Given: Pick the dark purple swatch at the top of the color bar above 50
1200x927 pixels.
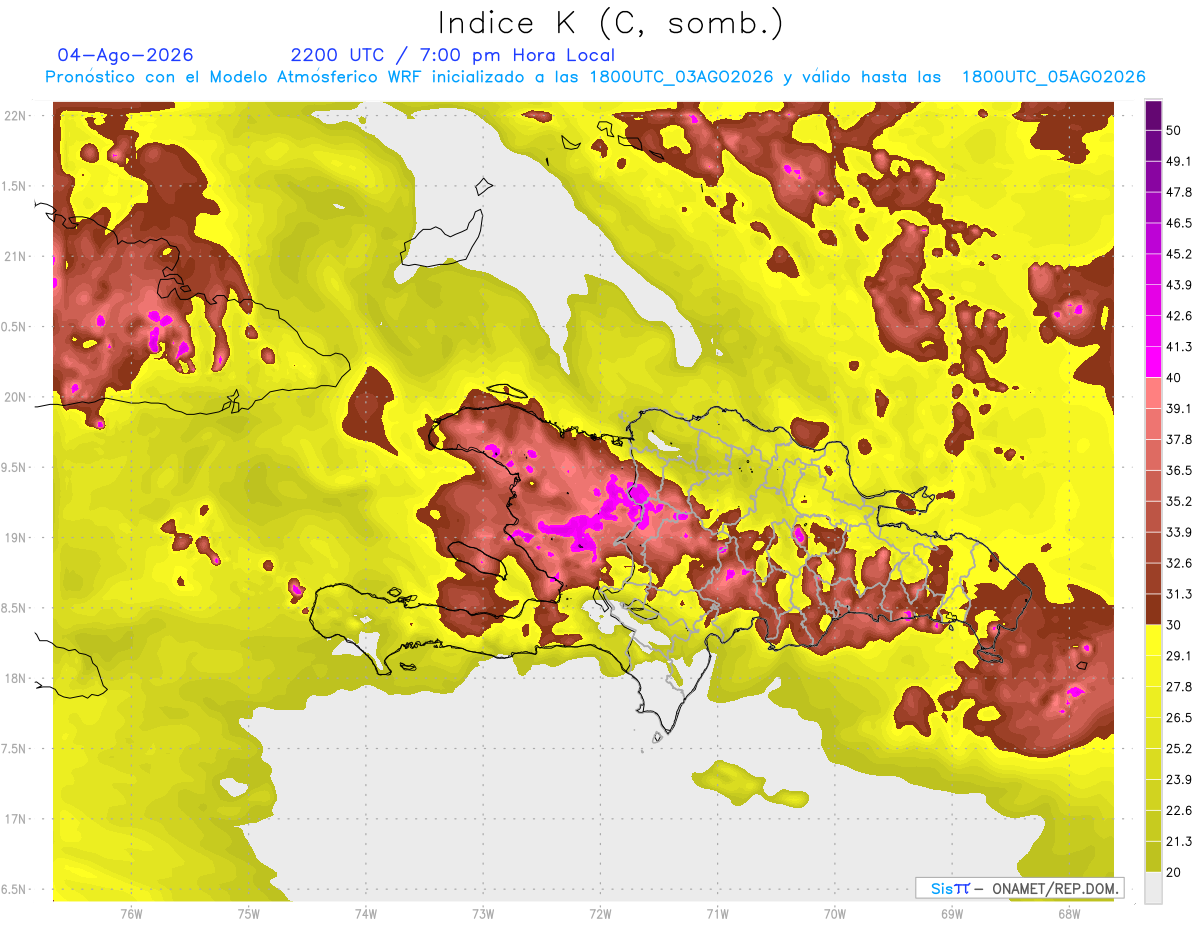Looking at the screenshot, I should [1153, 115].
